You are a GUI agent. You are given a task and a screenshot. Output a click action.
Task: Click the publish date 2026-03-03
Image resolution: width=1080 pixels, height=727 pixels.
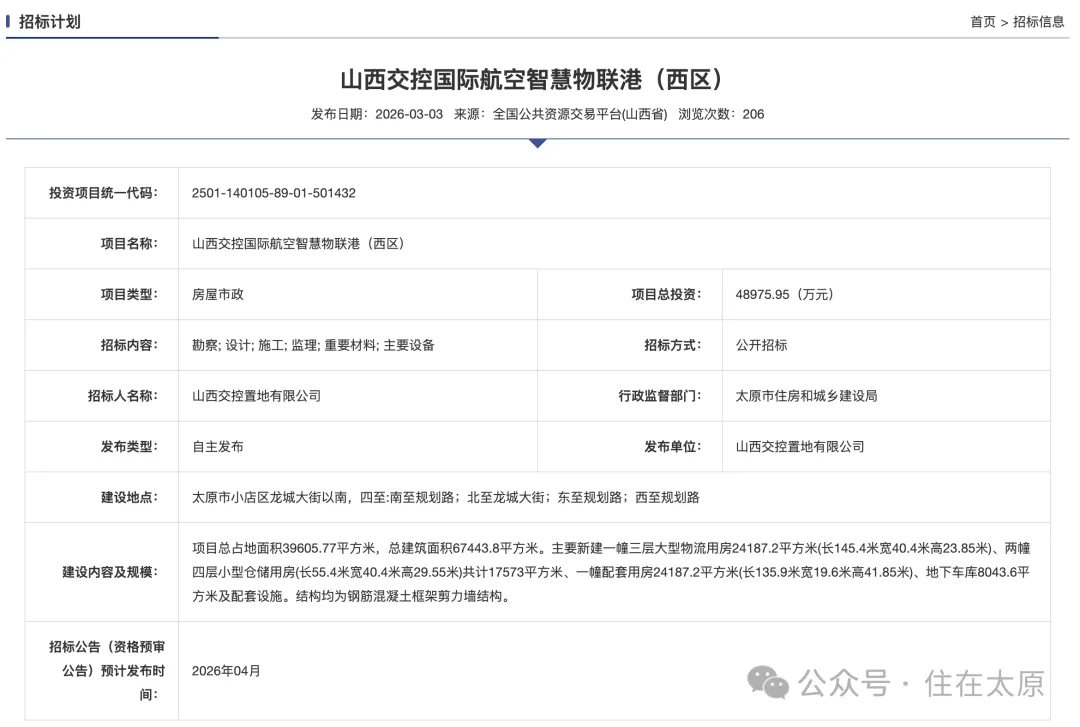[408, 114]
